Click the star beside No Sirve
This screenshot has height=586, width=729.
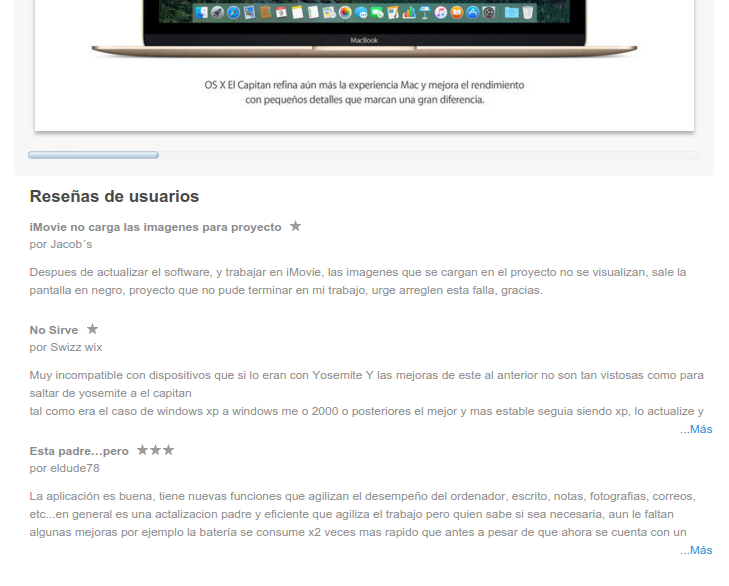pyautogui.click(x=93, y=329)
